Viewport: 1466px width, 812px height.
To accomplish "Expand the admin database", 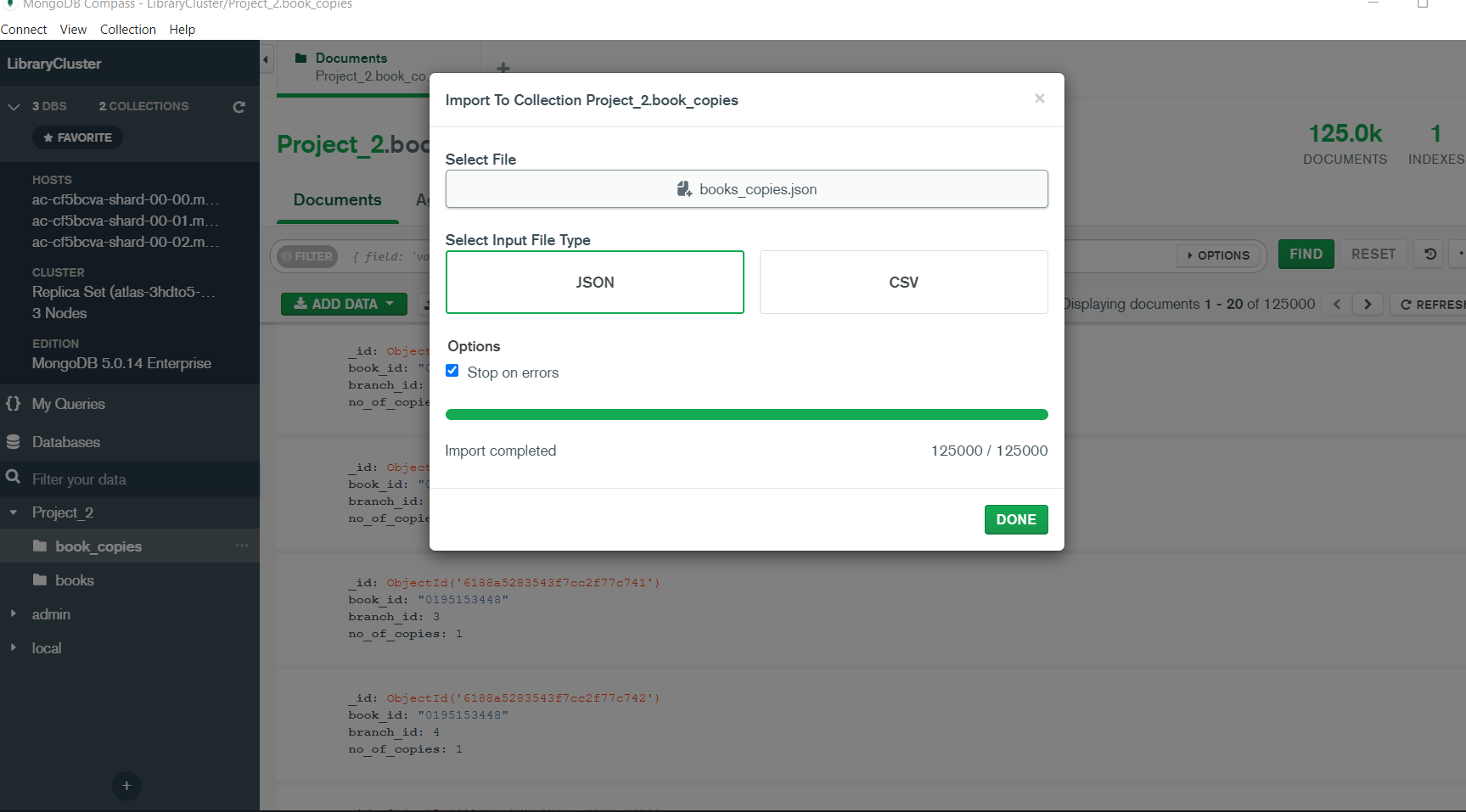I will pos(14,613).
